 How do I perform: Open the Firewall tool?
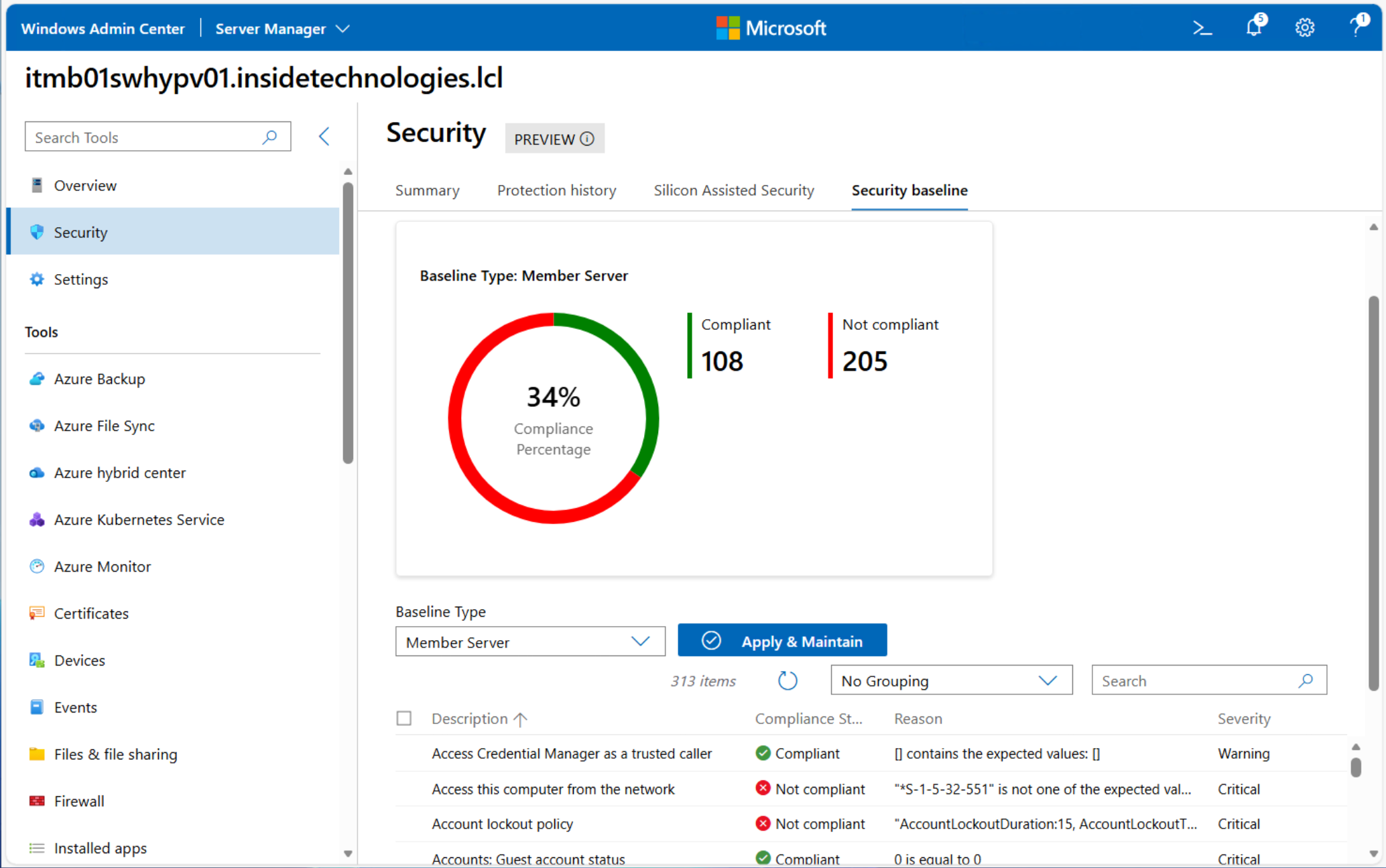click(x=78, y=801)
